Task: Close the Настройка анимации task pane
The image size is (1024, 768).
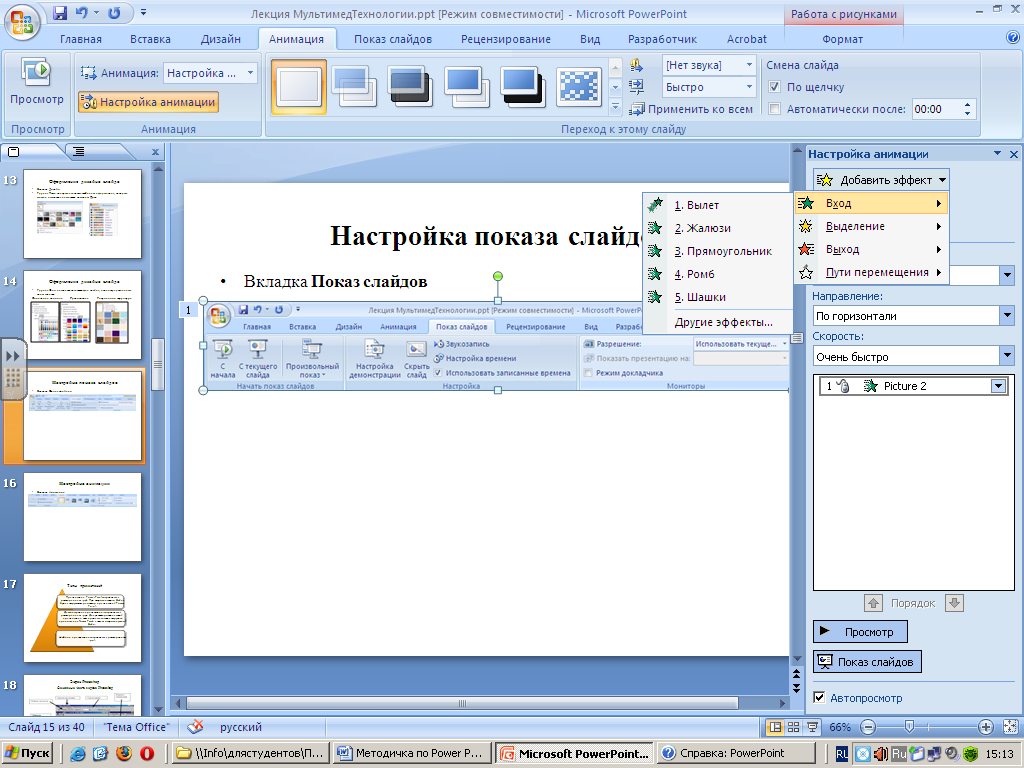Action: click(x=1014, y=154)
